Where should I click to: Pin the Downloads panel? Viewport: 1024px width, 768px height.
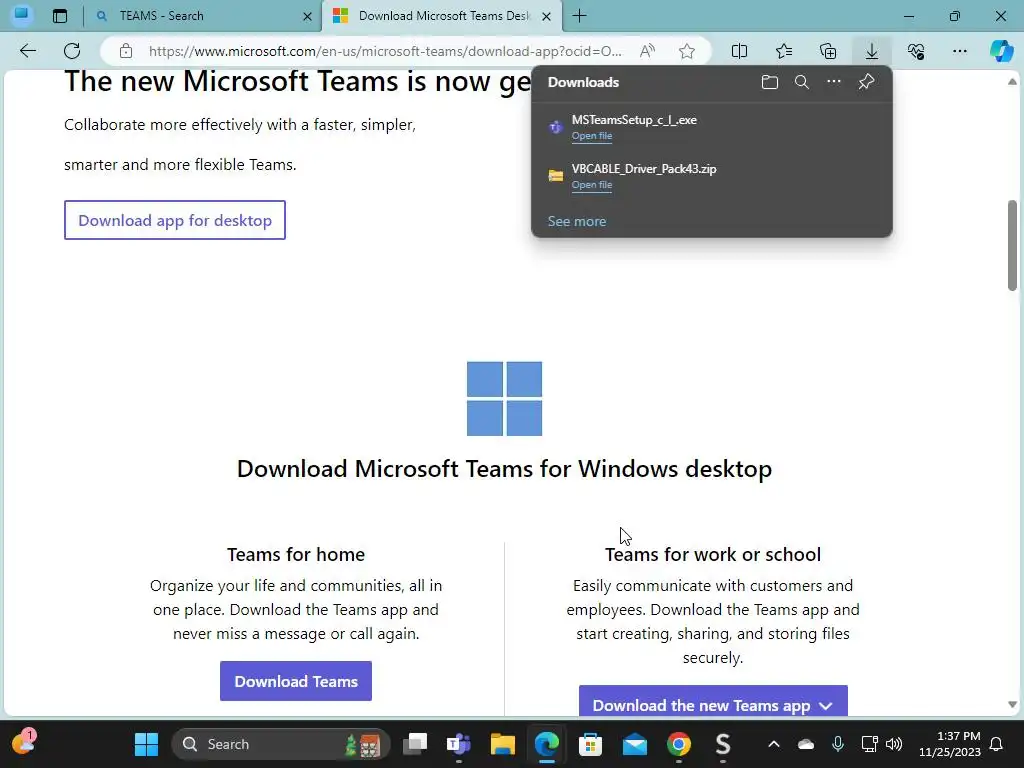click(x=866, y=82)
